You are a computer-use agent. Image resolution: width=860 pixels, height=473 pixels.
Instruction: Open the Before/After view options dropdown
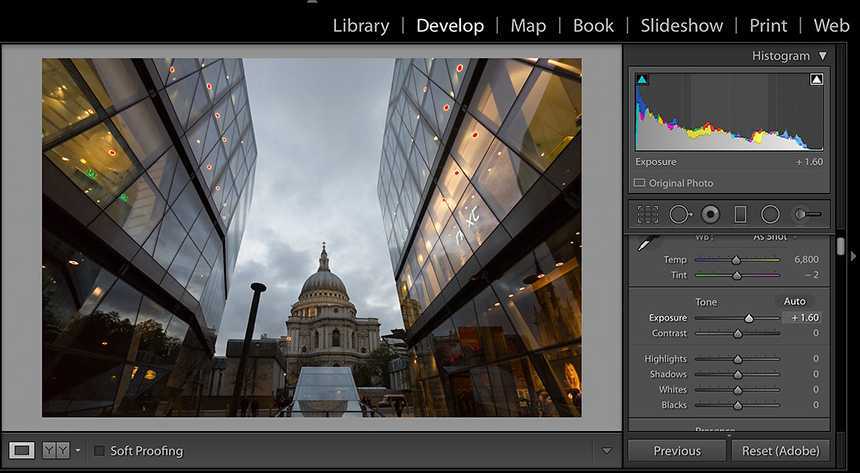78,451
